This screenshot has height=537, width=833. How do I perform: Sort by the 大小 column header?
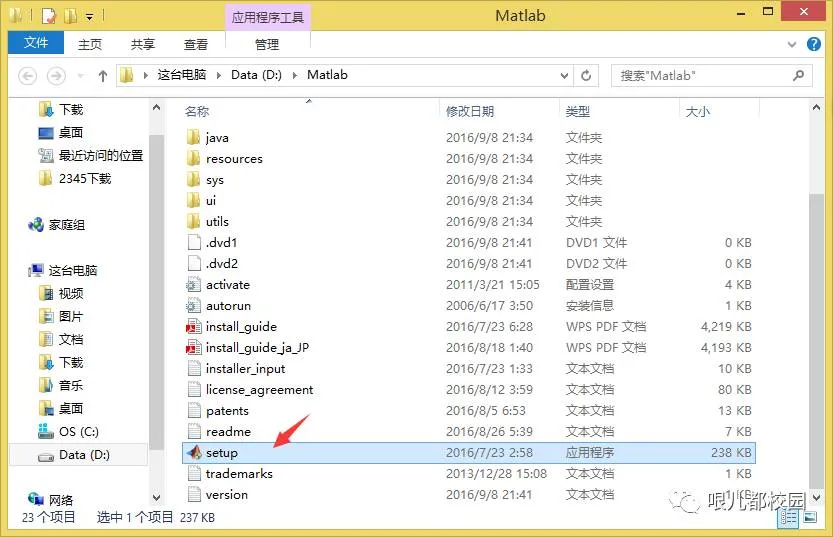pos(698,112)
